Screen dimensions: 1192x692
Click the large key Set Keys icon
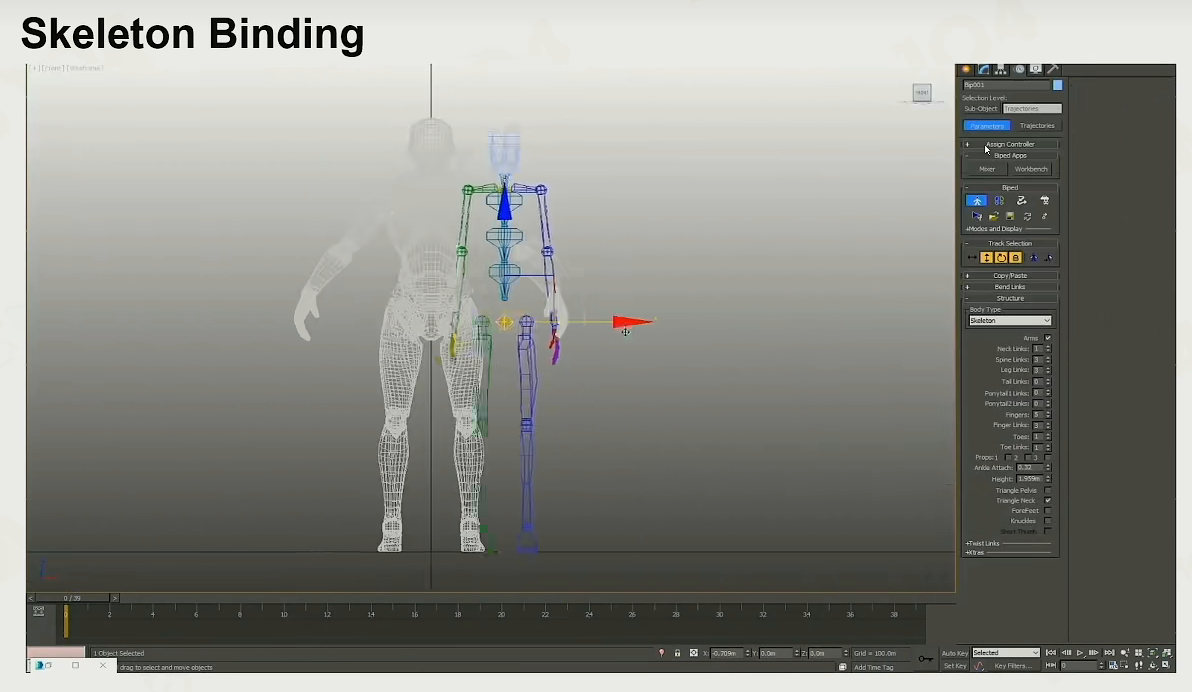[925, 659]
